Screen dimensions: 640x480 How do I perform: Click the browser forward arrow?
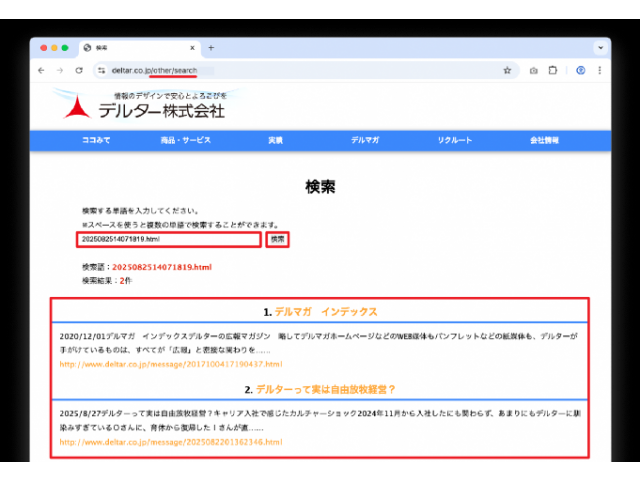[60, 71]
